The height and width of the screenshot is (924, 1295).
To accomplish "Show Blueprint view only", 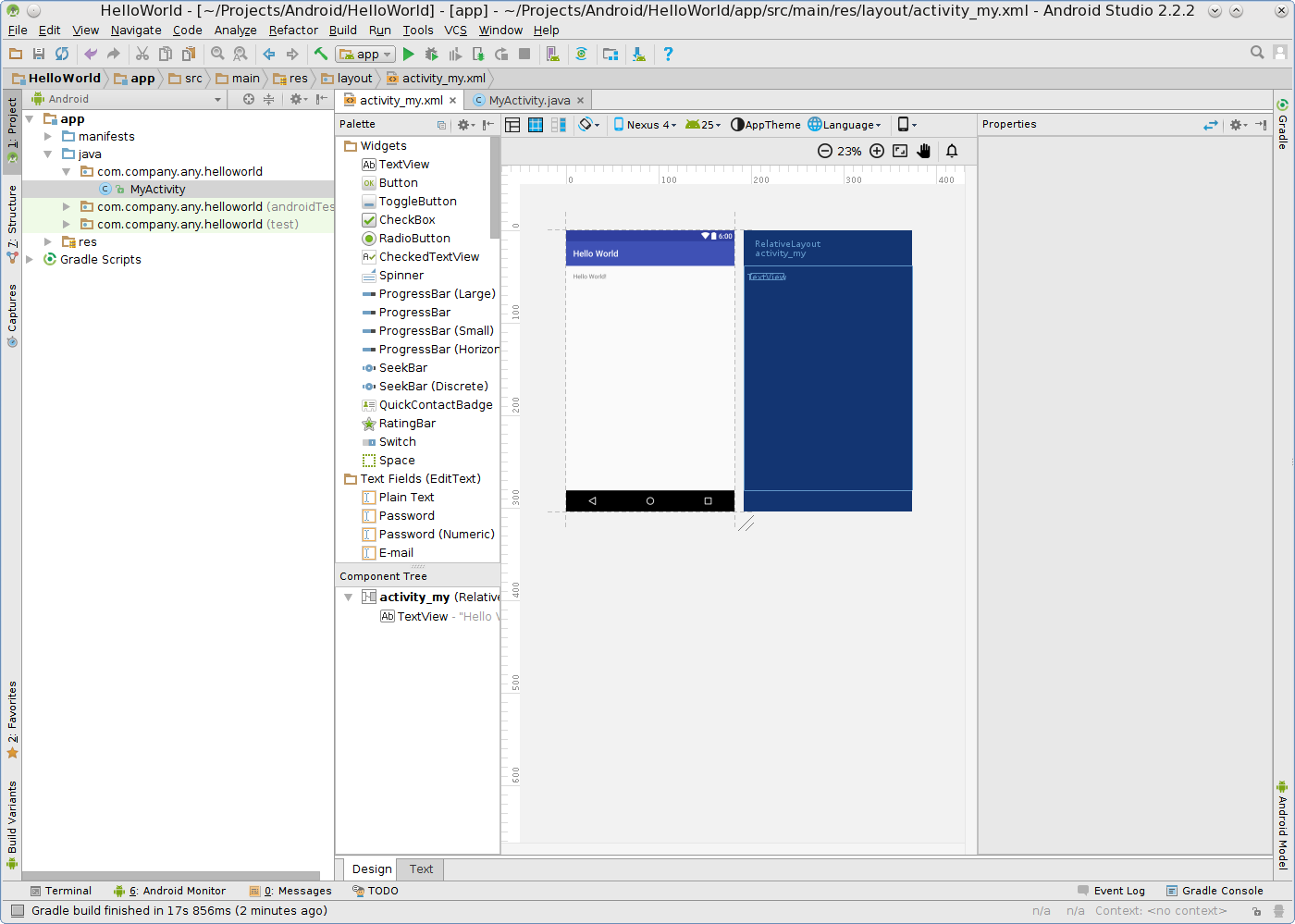I will click(536, 125).
